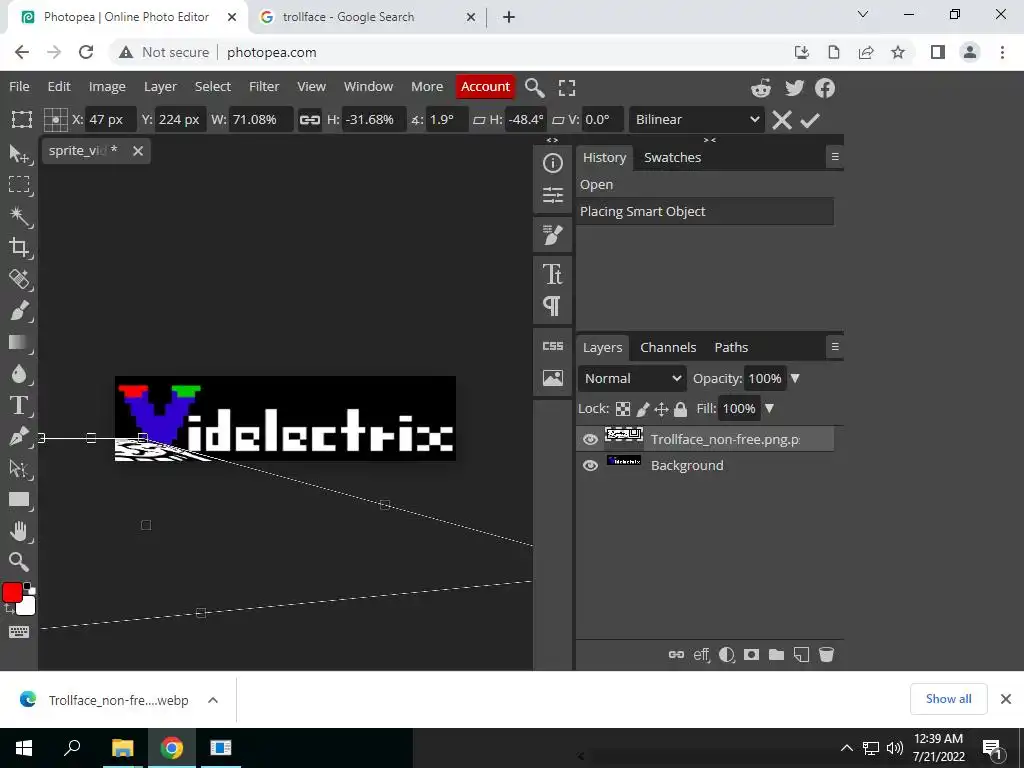Pick the red foreground color swatch
This screenshot has height=768, width=1024.
[12, 593]
